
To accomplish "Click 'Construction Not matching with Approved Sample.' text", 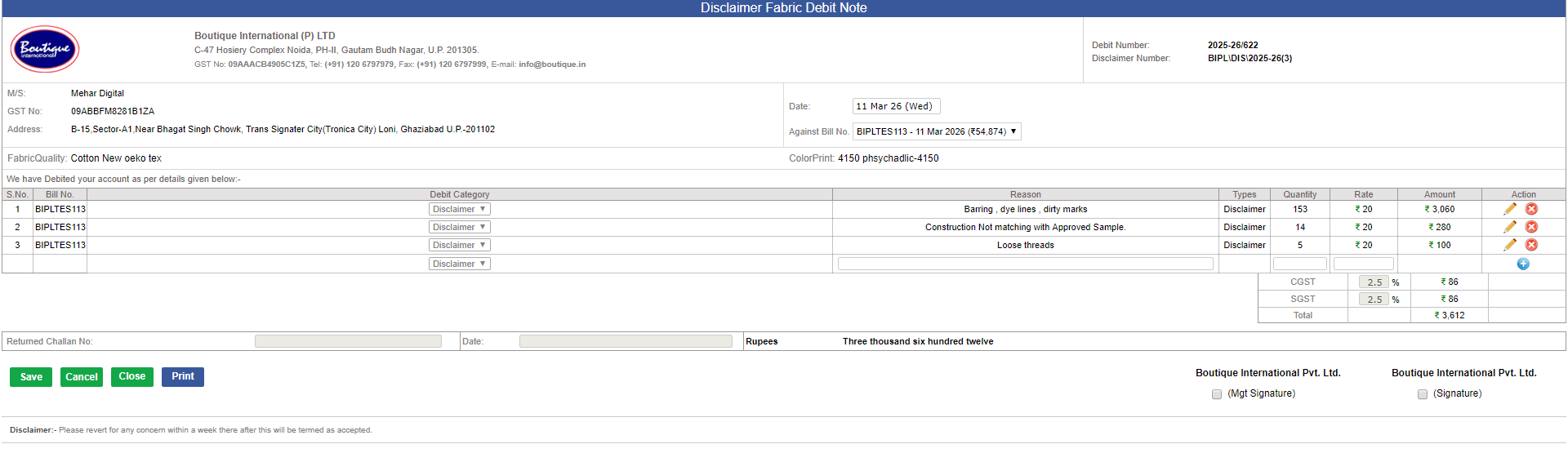I will coord(1026,228).
